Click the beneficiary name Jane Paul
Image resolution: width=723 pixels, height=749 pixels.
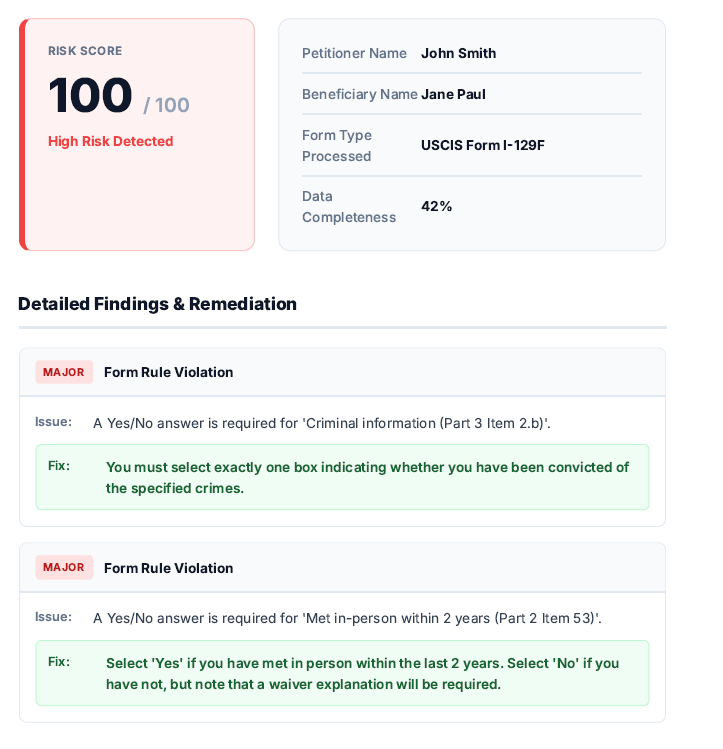point(453,94)
